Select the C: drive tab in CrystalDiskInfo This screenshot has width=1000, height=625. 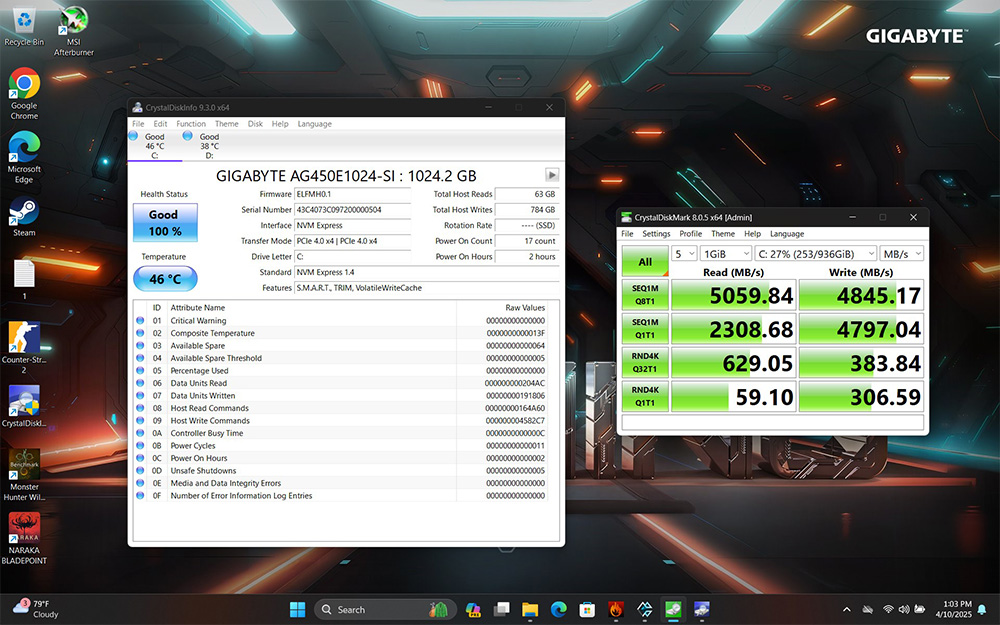pyautogui.click(x=154, y=145)
